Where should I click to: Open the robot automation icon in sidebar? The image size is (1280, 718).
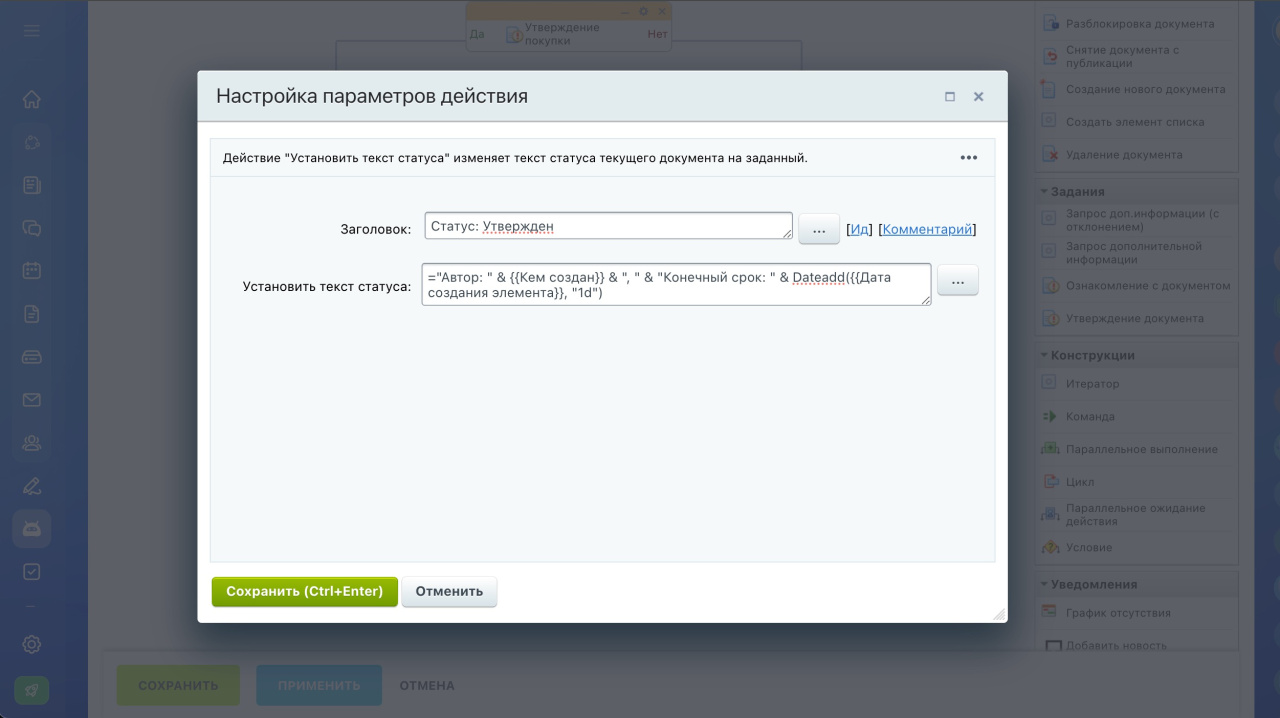coord(32,529)
